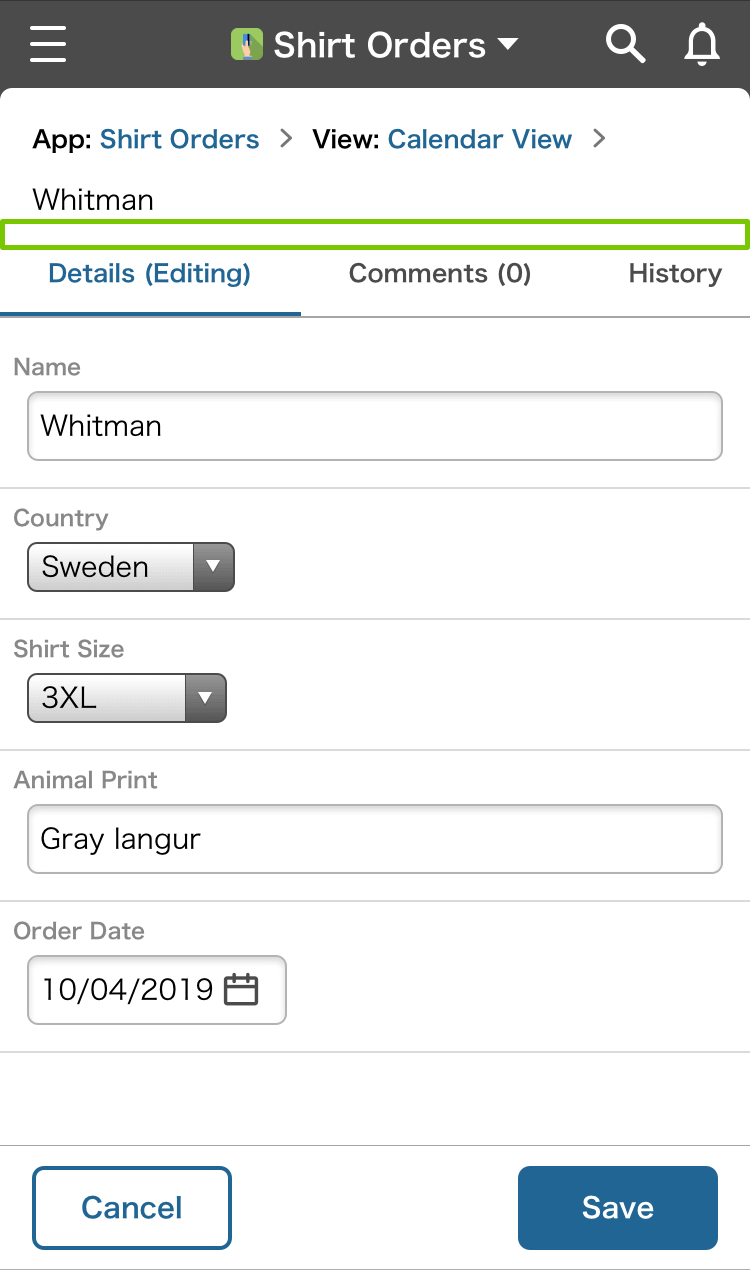
Task: Open the Country dropdown showing Sweden
Action: point(130,567)
